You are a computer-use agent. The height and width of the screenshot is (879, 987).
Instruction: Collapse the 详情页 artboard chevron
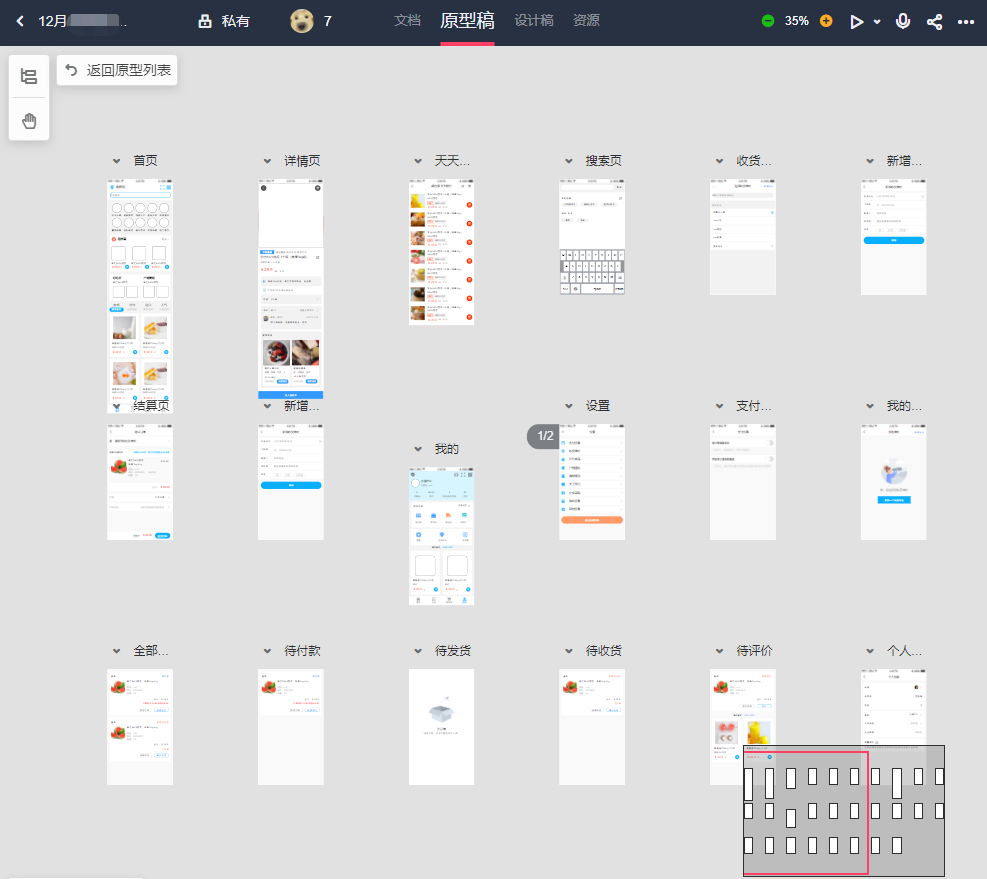[268, 161]
